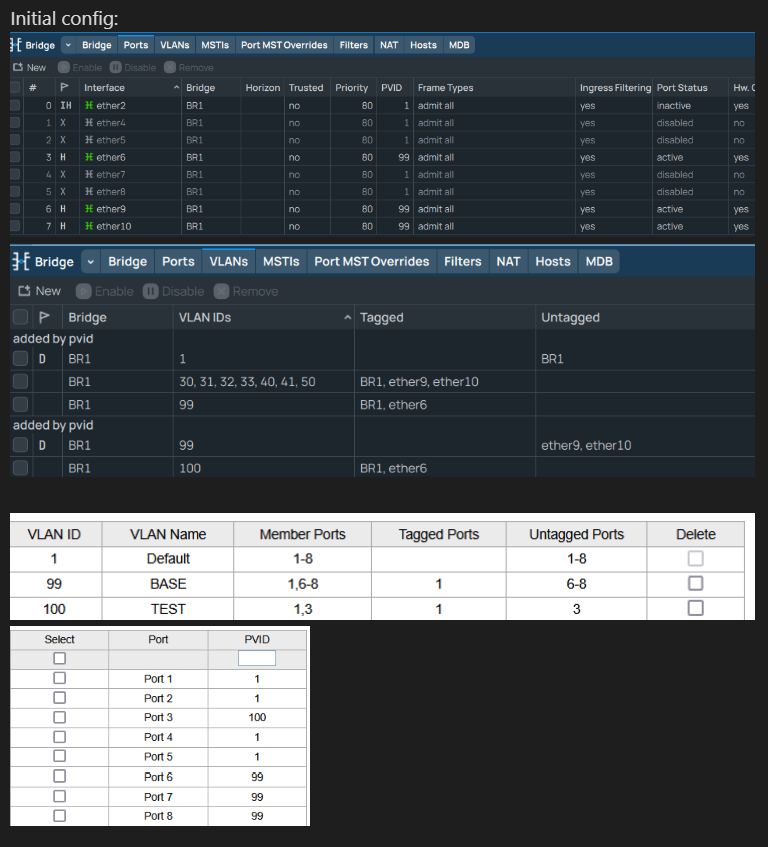Click the ether4 interface port icon
Image resolution: width=768 pixels, height=847 pixels.
(89, 123)
